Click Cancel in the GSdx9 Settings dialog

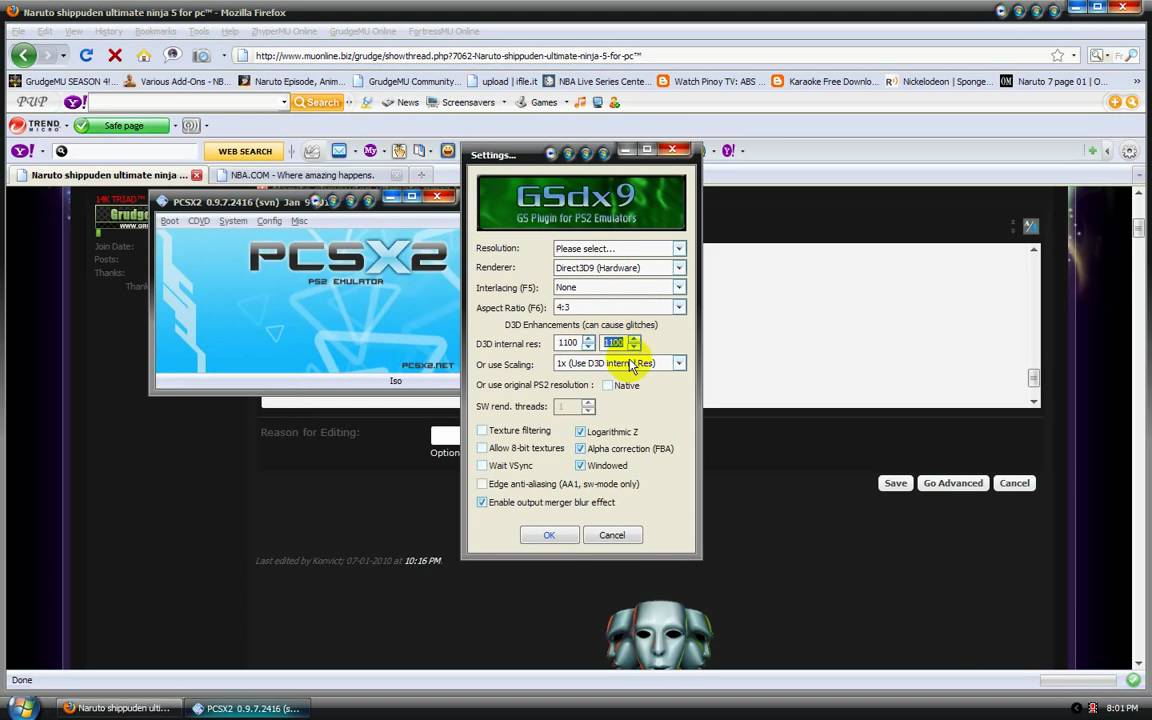click(613, 535)
